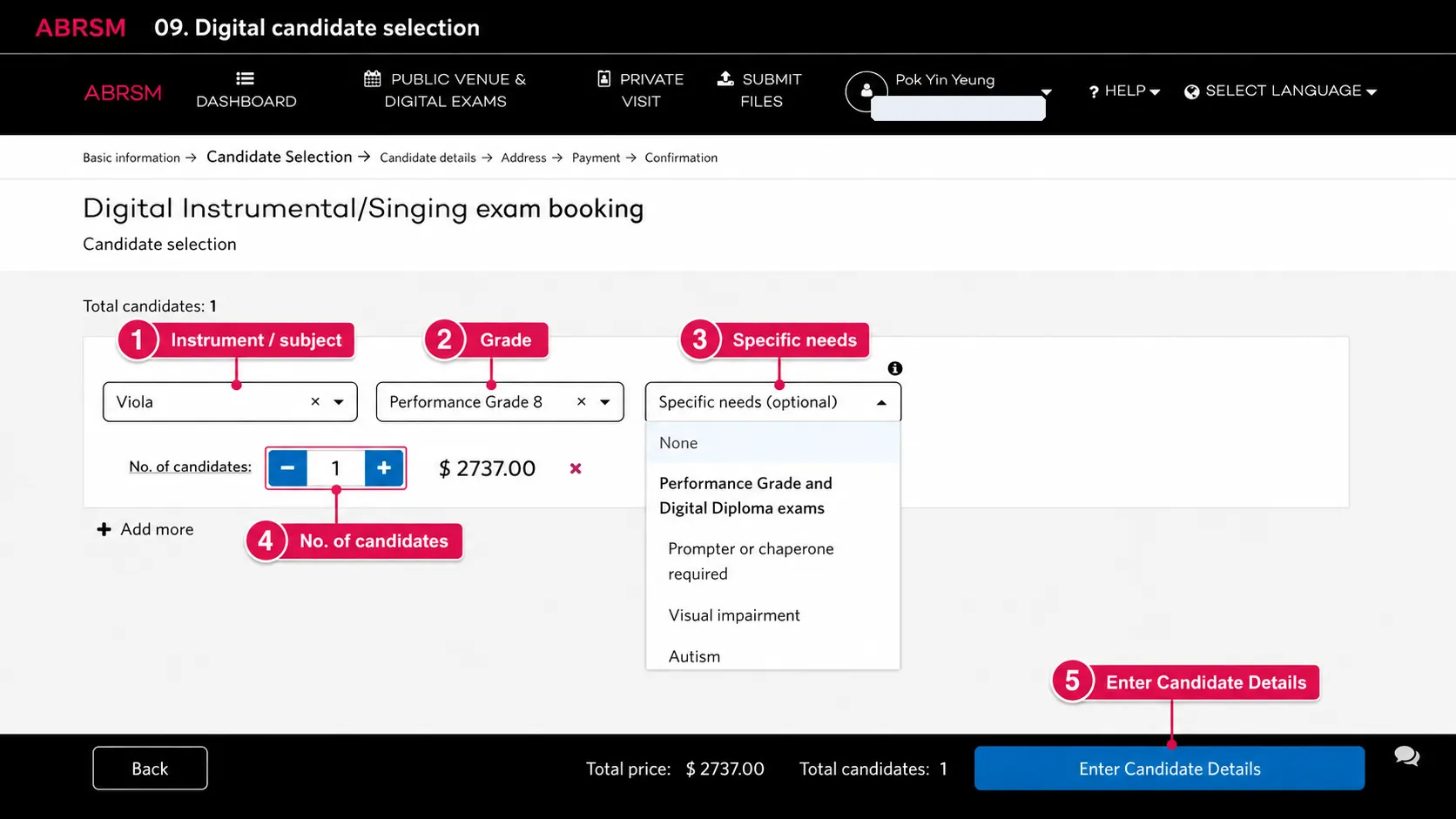Go to Dashboard in the navigation bar
This screenshot has height=819, width=1456.
point(246,91)
